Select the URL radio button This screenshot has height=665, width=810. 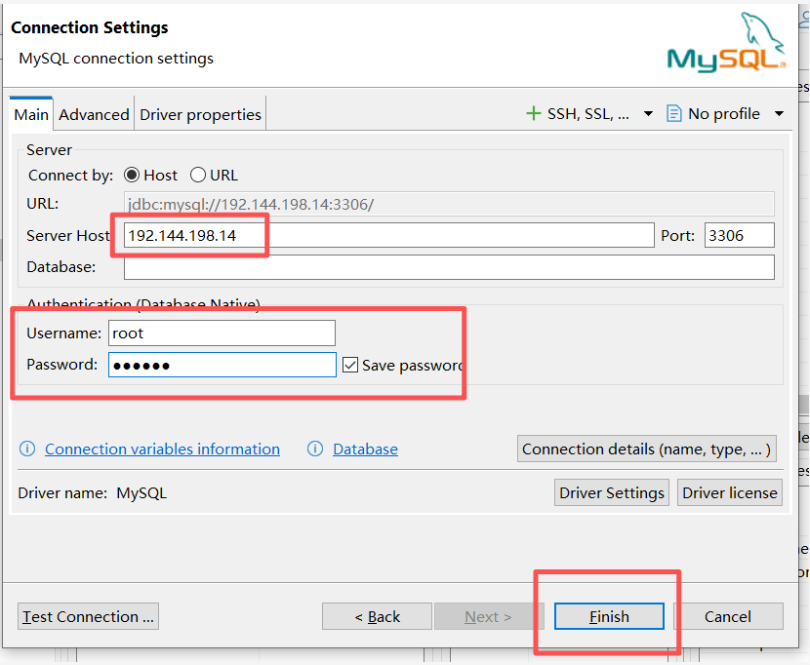tap(198, 175)
